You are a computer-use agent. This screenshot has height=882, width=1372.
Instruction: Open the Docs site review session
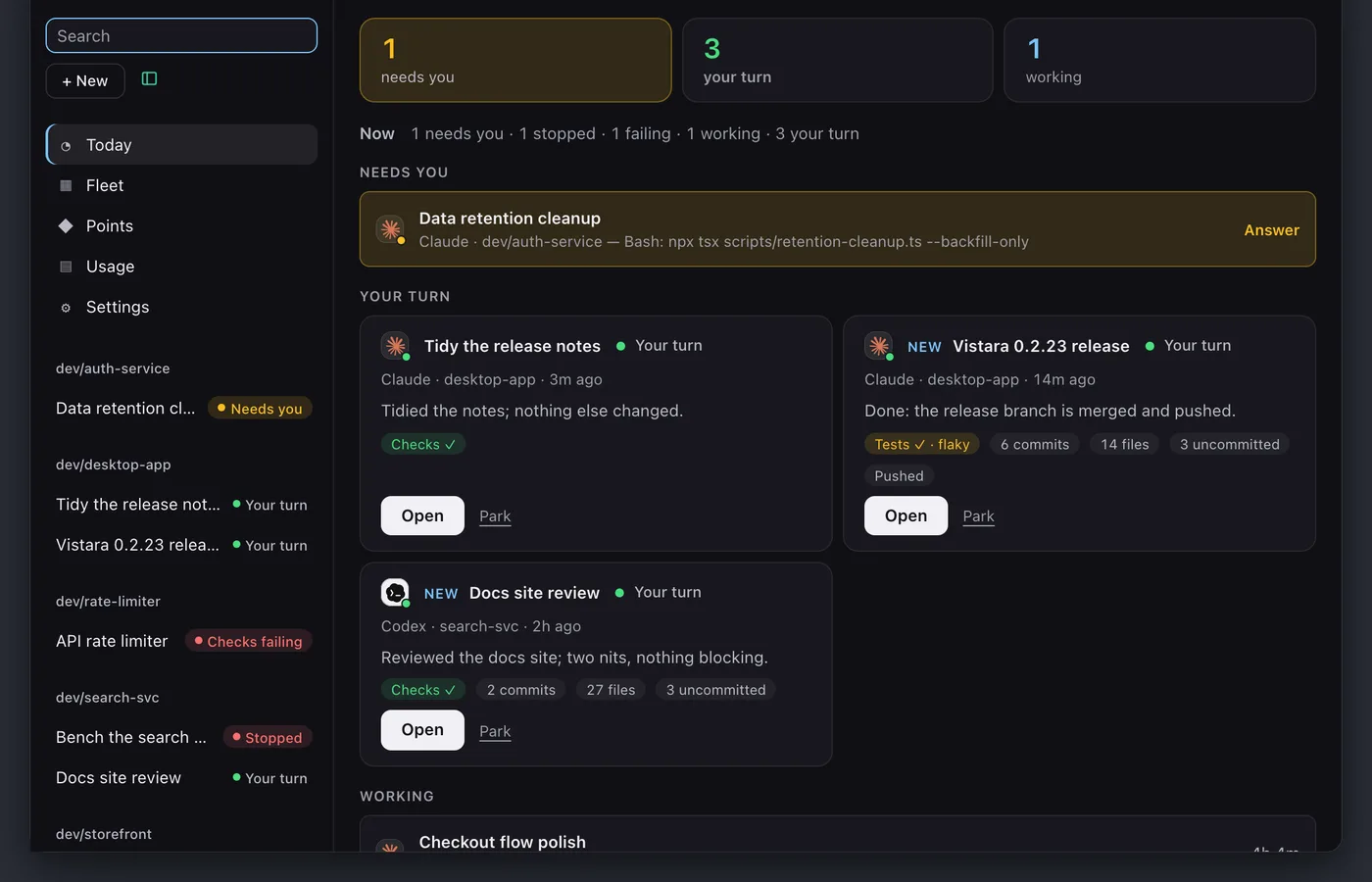(422, 730)
